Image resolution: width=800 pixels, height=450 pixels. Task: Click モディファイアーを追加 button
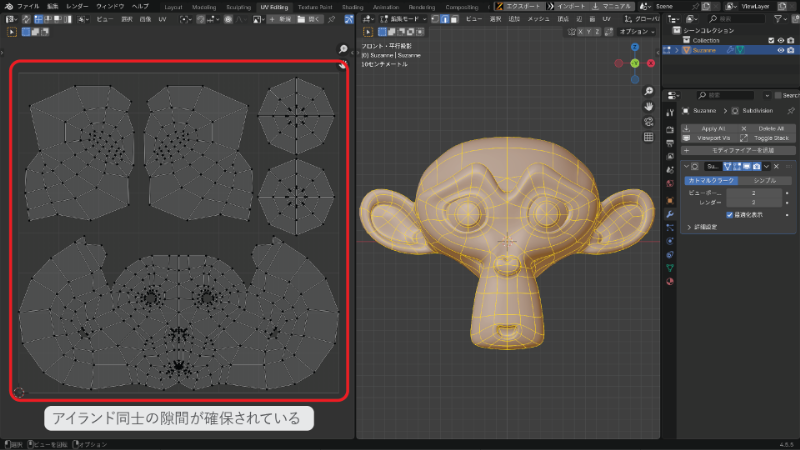tap(738, 151)
